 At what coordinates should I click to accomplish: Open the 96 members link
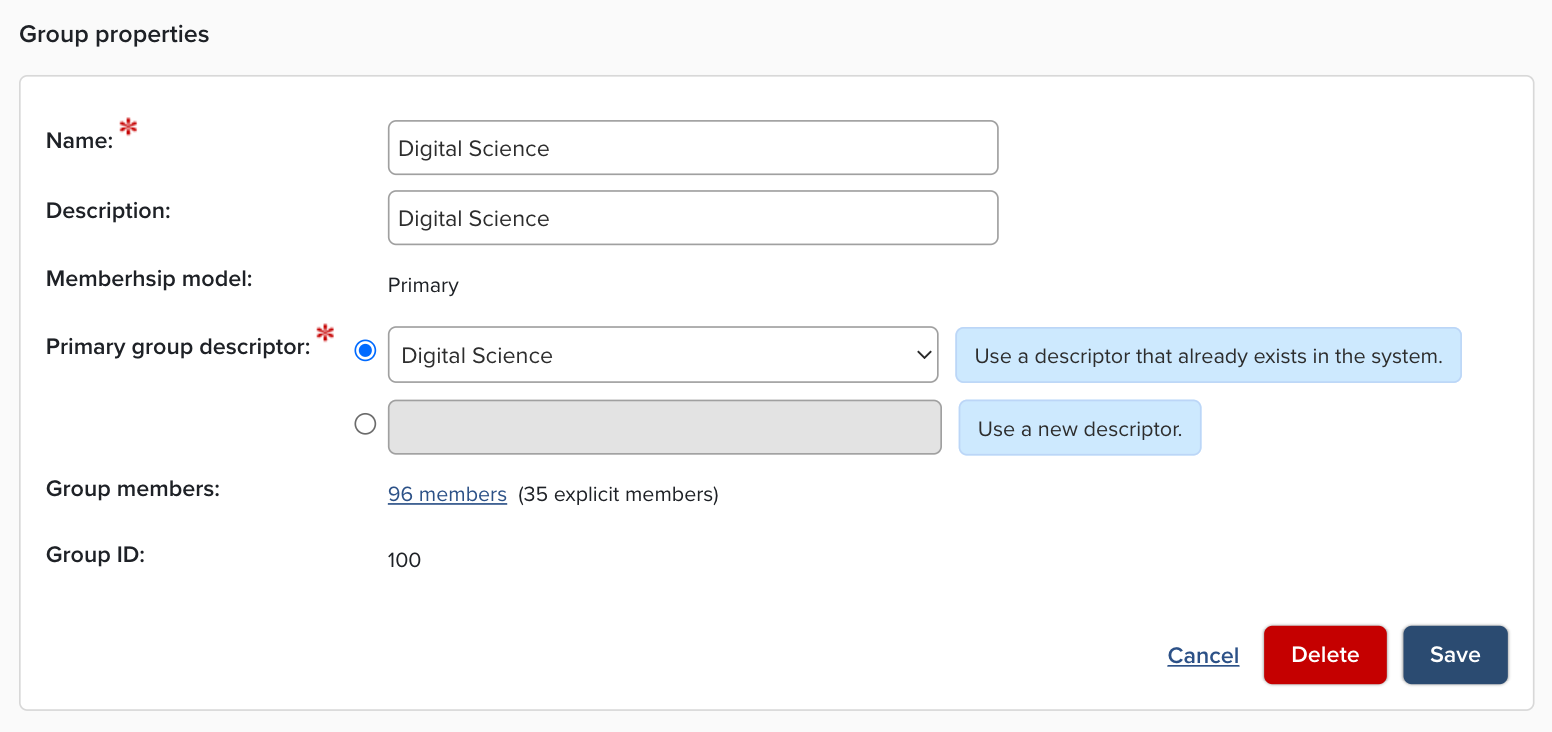[x=447, y=494]
